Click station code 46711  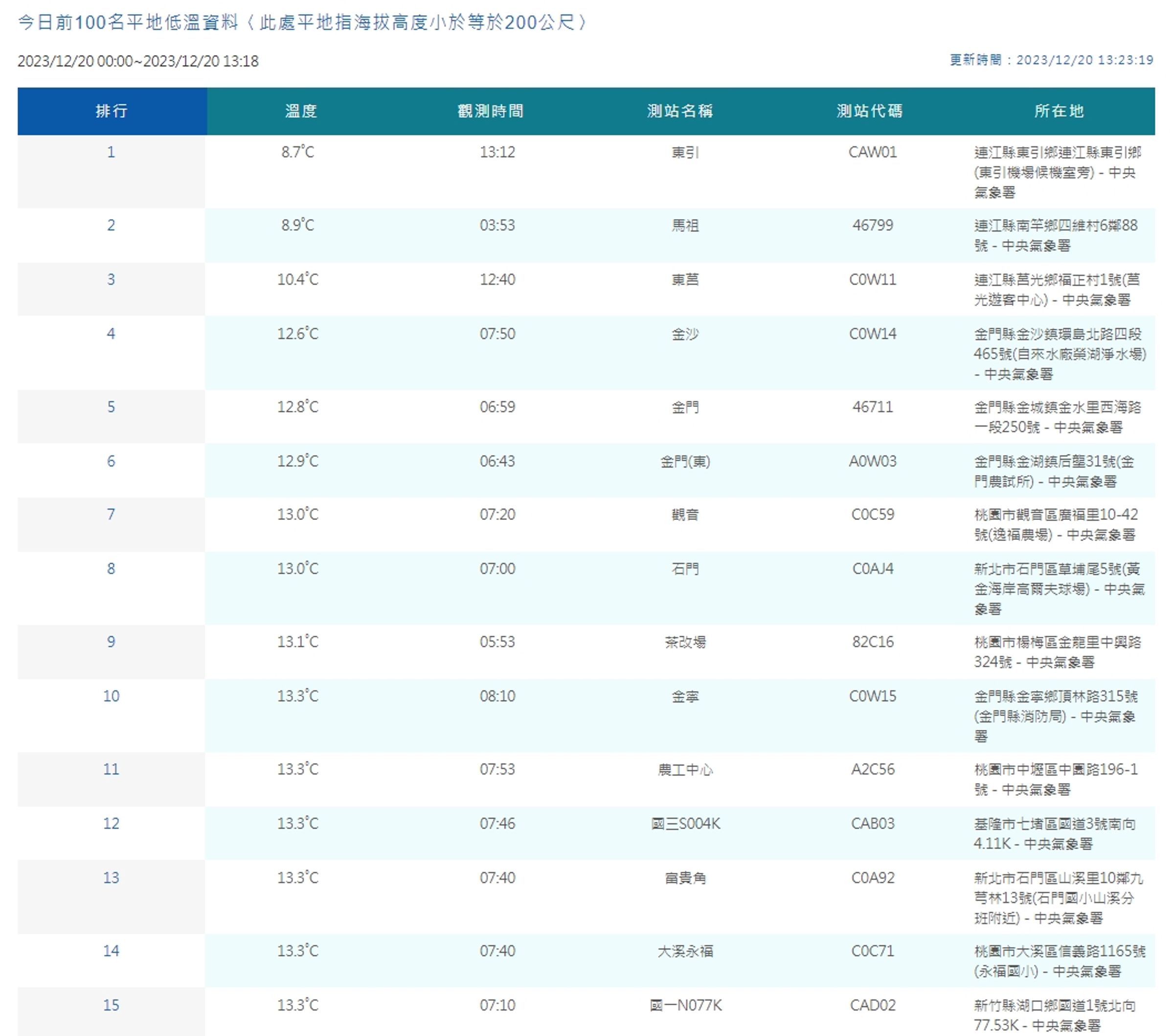coord(873,406)
